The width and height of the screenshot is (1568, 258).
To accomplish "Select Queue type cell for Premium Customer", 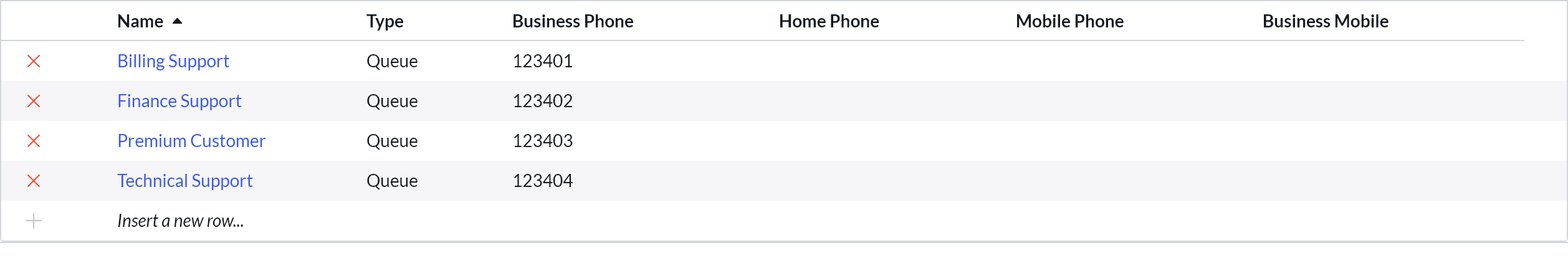I will [x=392, y=141].
